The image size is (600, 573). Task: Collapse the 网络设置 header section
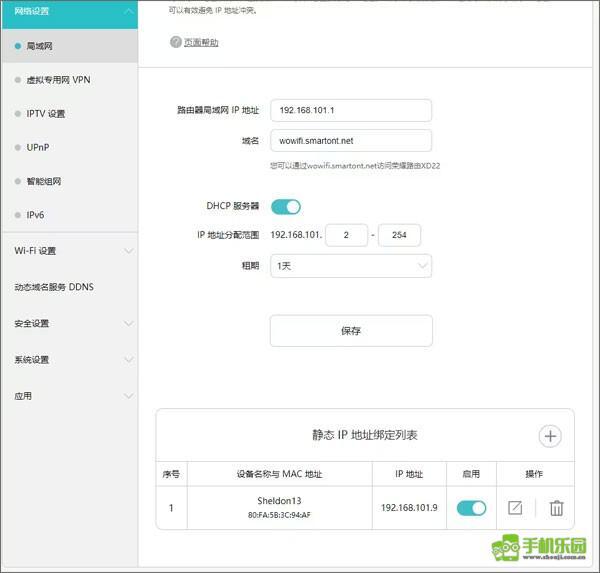(69, 12)
